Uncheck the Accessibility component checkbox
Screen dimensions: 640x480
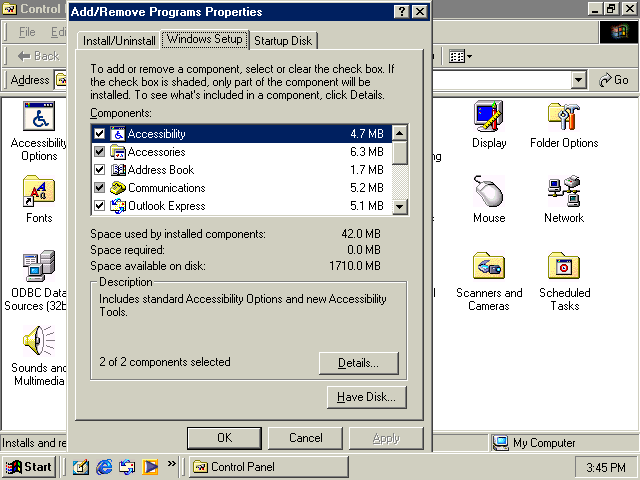click(99, 134)
